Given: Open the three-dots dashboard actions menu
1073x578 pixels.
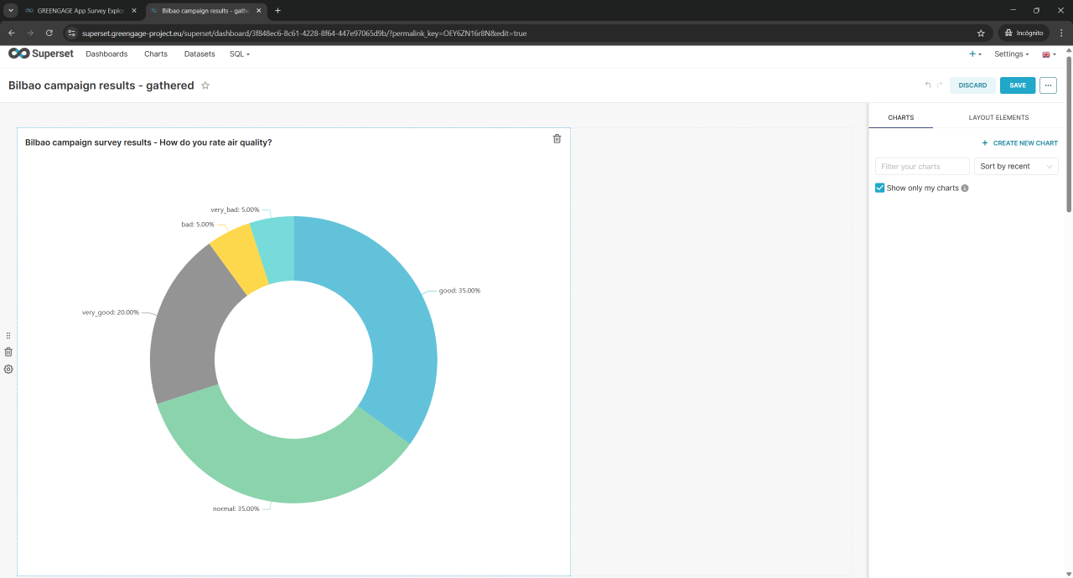Looking at the screenshot, I should 1048,86.
